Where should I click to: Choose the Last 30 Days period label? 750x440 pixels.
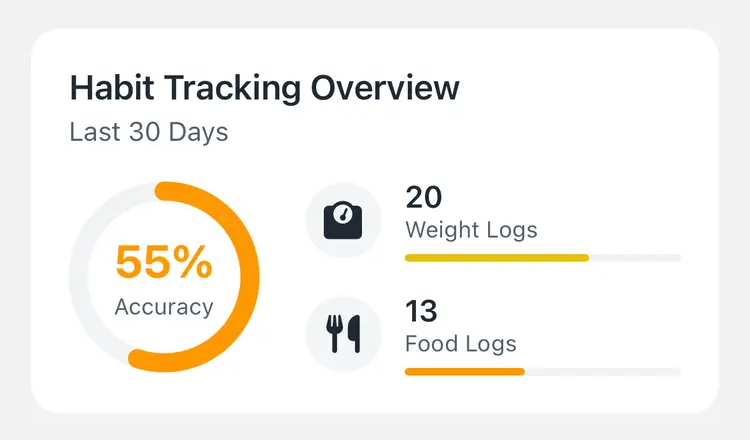[149, 132]
